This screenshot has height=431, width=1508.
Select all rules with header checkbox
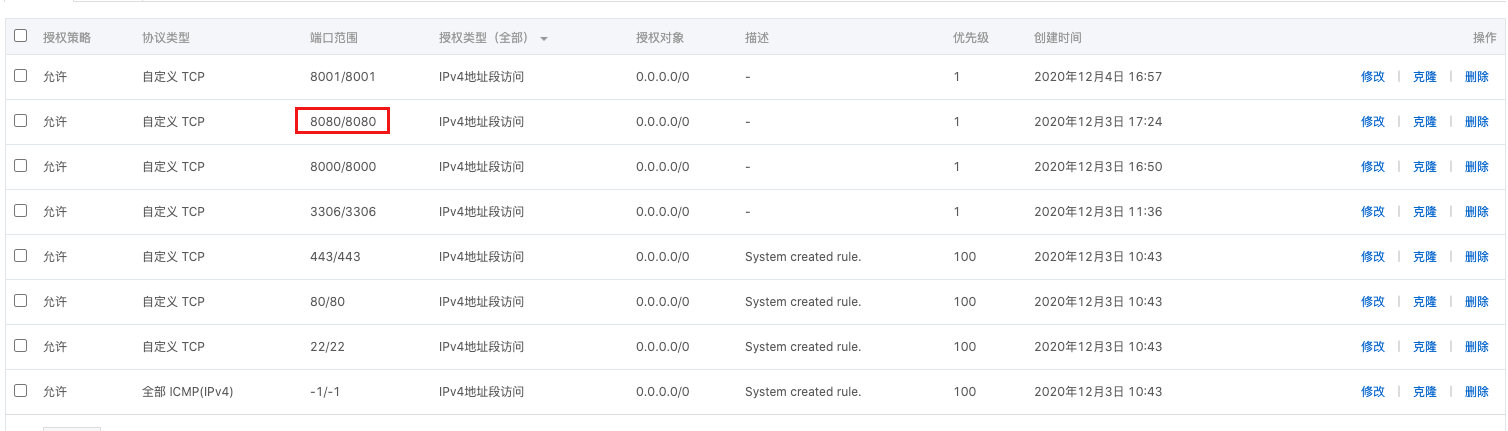(21, 36)
